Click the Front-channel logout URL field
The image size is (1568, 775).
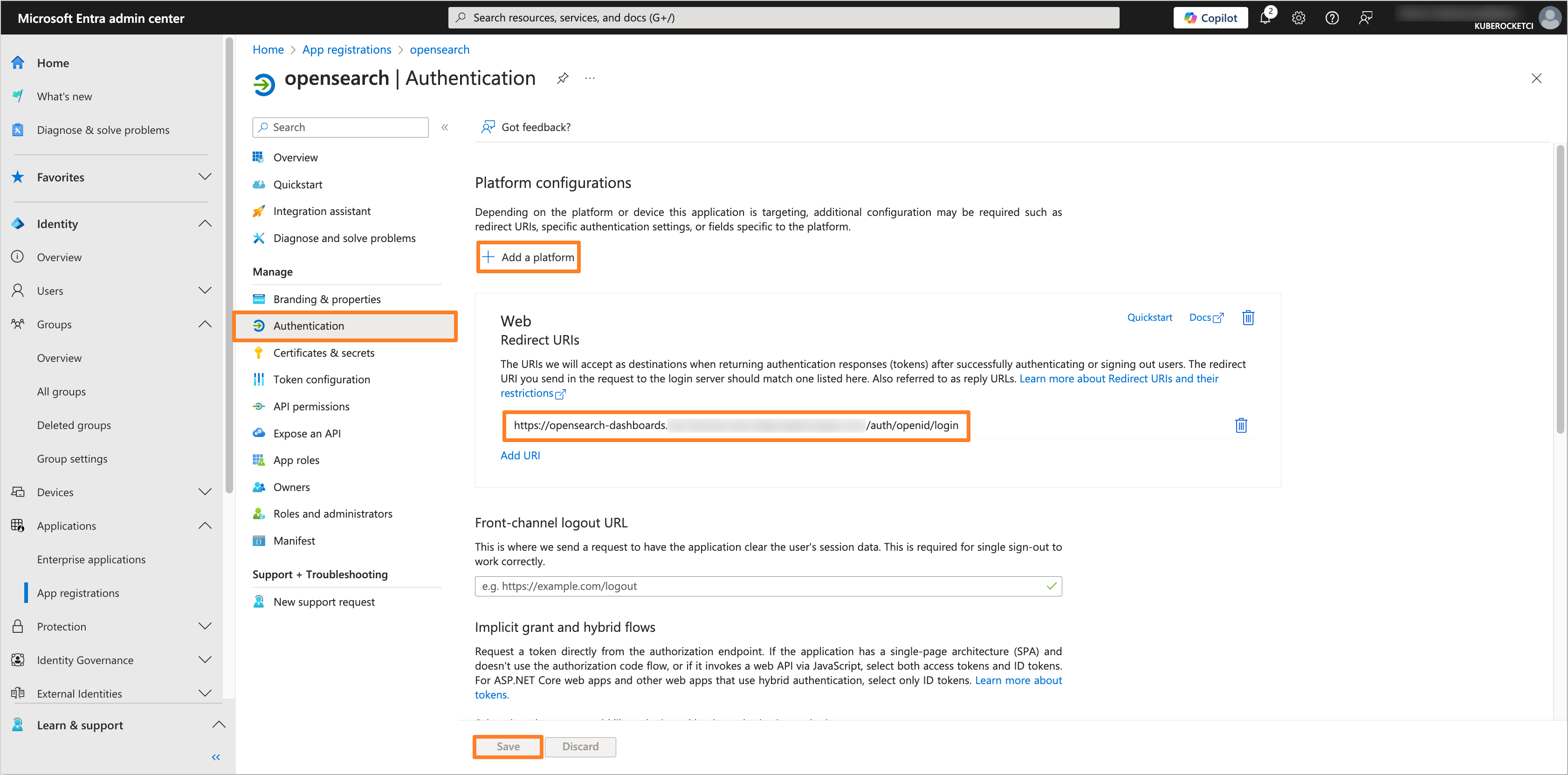coord(761,586)
